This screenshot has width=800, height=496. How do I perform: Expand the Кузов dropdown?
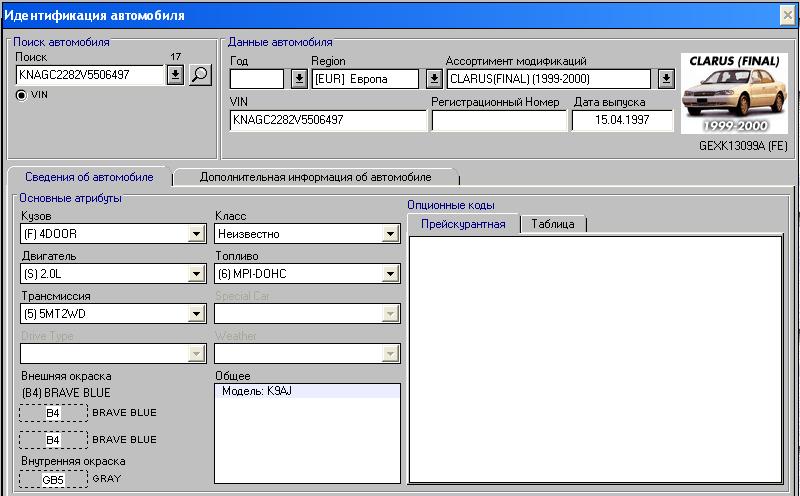196,234
